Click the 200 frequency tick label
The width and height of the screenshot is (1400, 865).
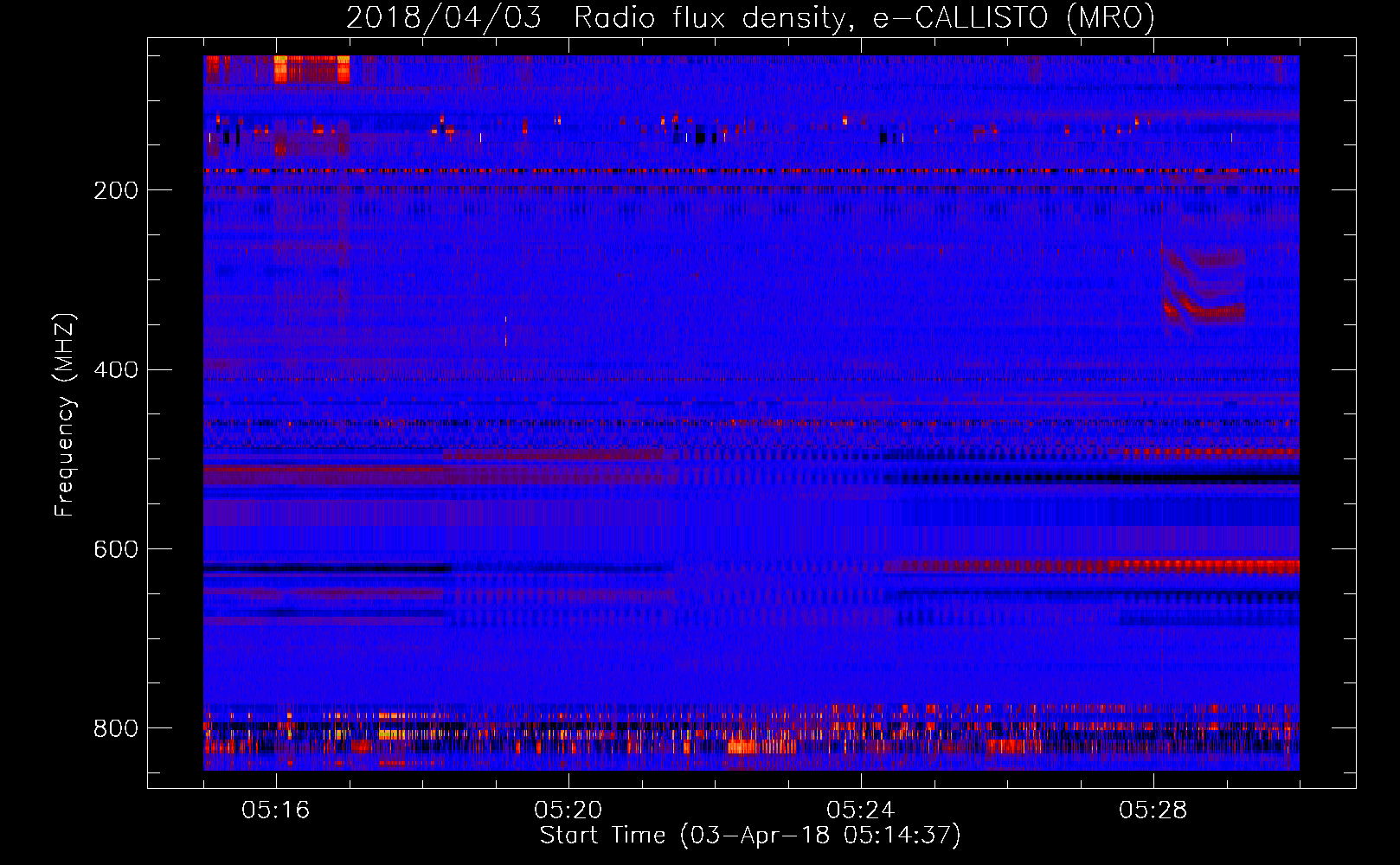tap(116, 190)
